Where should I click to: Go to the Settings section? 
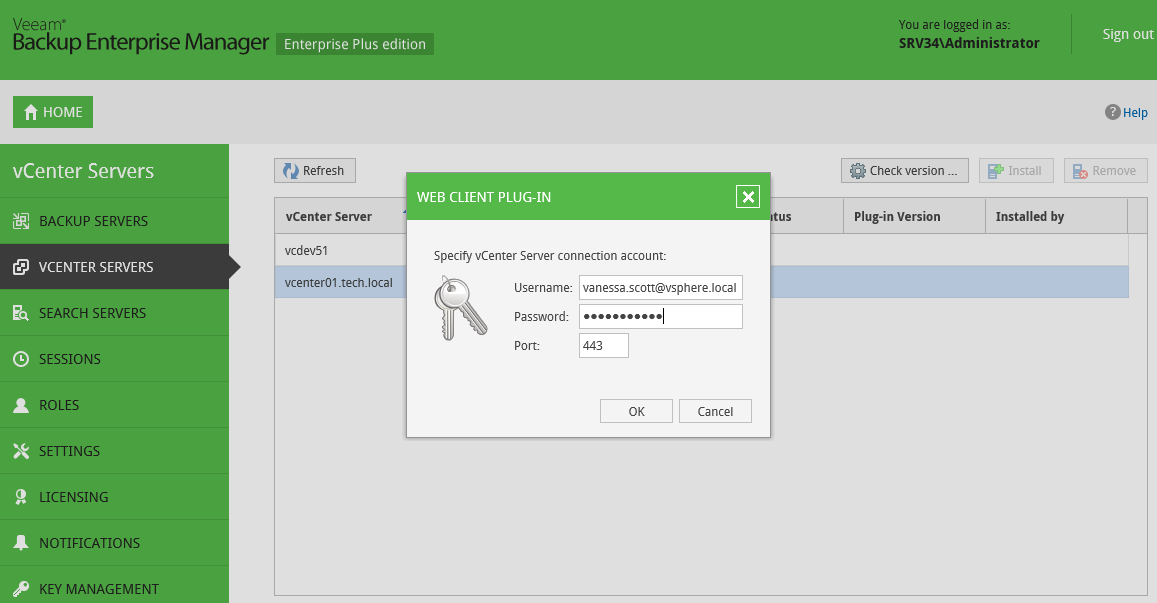point(114,451)
